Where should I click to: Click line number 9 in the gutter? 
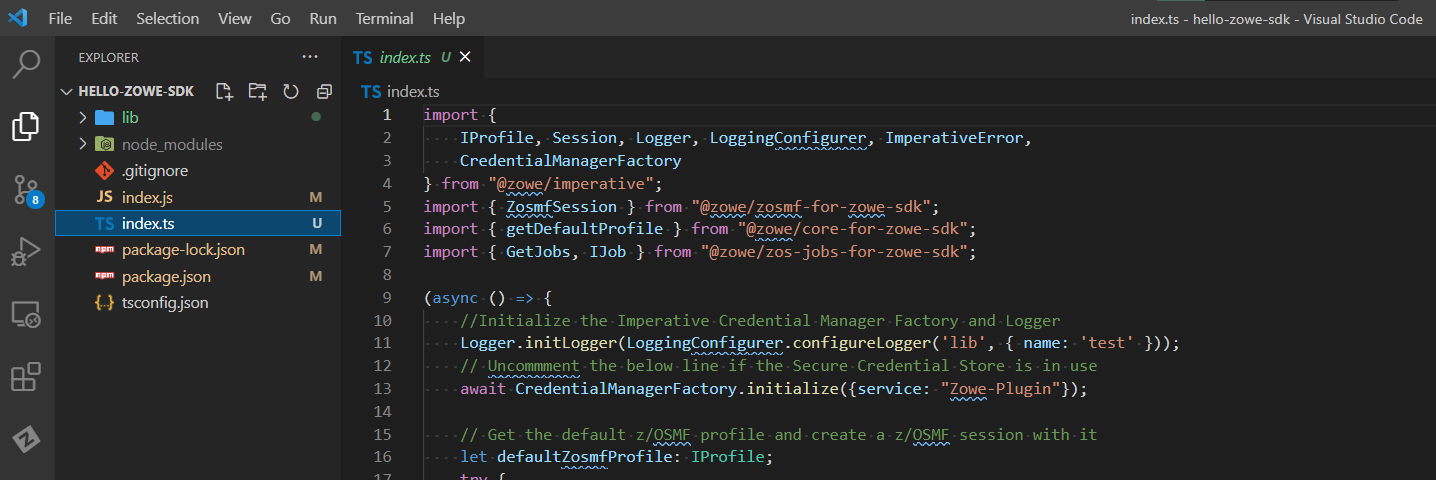pyautogui.click(x=387, y=298)
